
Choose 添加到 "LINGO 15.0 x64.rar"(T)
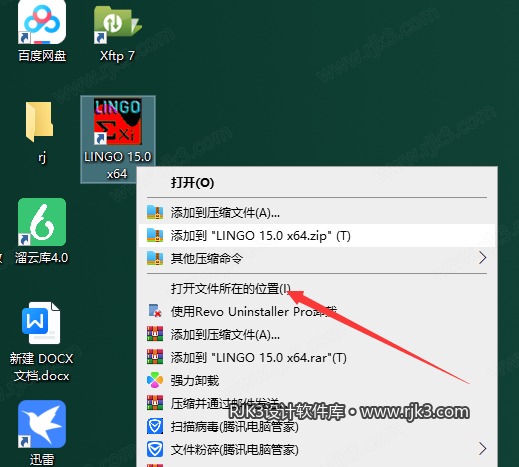coord(317,357)
